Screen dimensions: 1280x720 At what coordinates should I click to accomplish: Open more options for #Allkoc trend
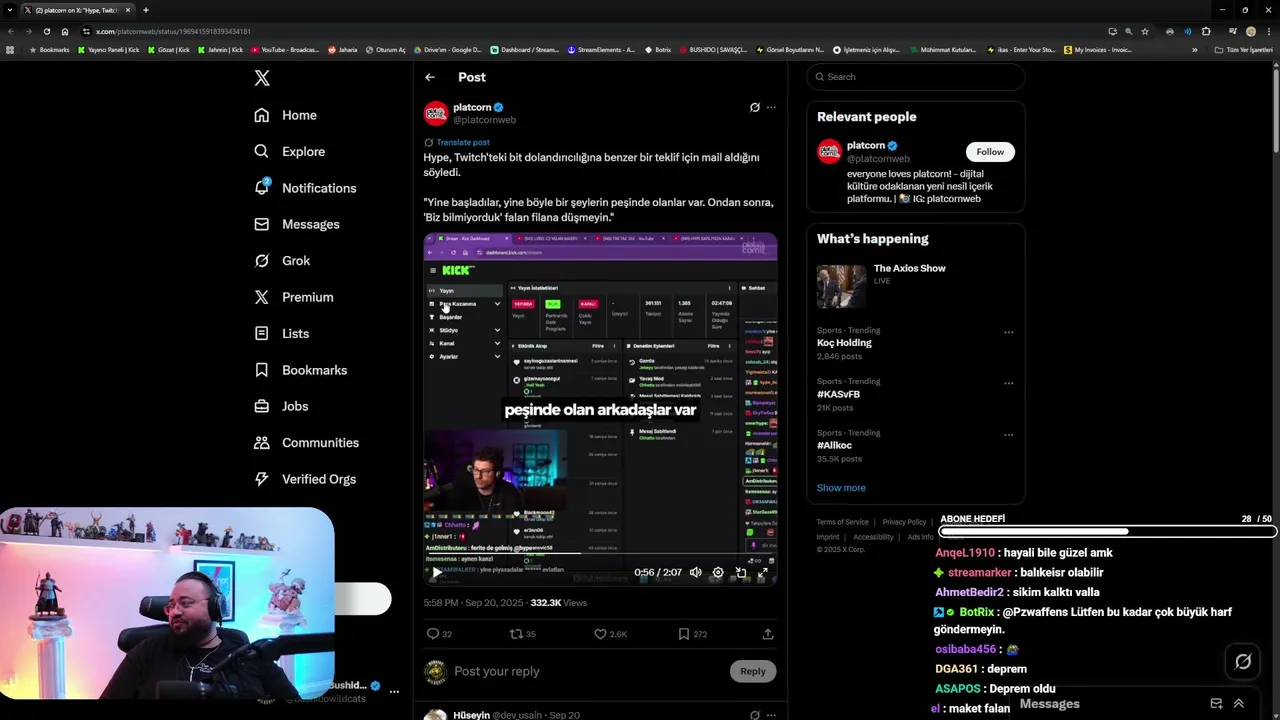(1008, 435)
